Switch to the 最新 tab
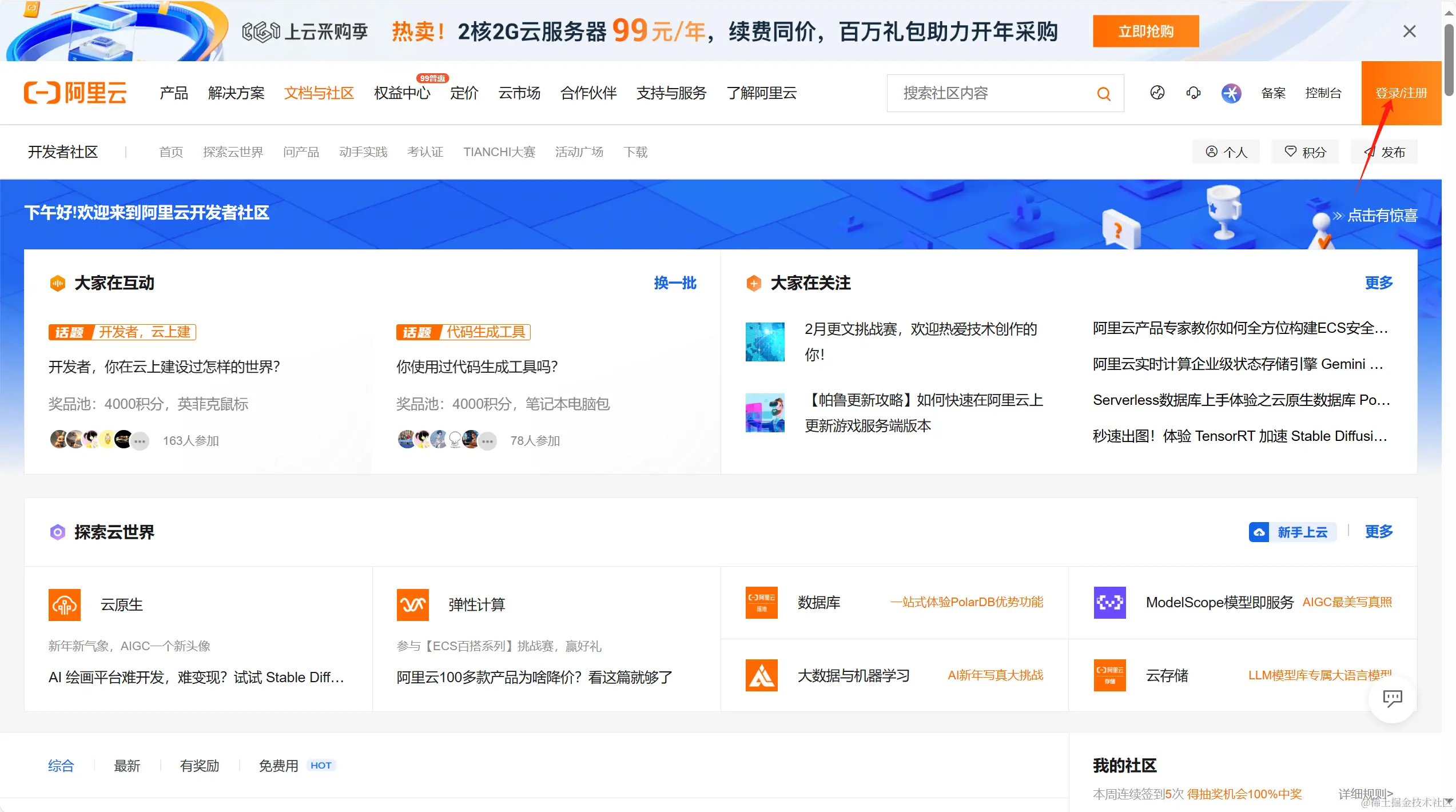The height and width of the screenshot is (812, 1456). click(127, 766)
